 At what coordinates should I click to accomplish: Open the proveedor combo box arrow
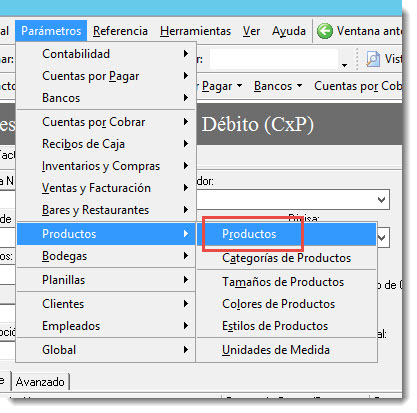coord(381,200)
